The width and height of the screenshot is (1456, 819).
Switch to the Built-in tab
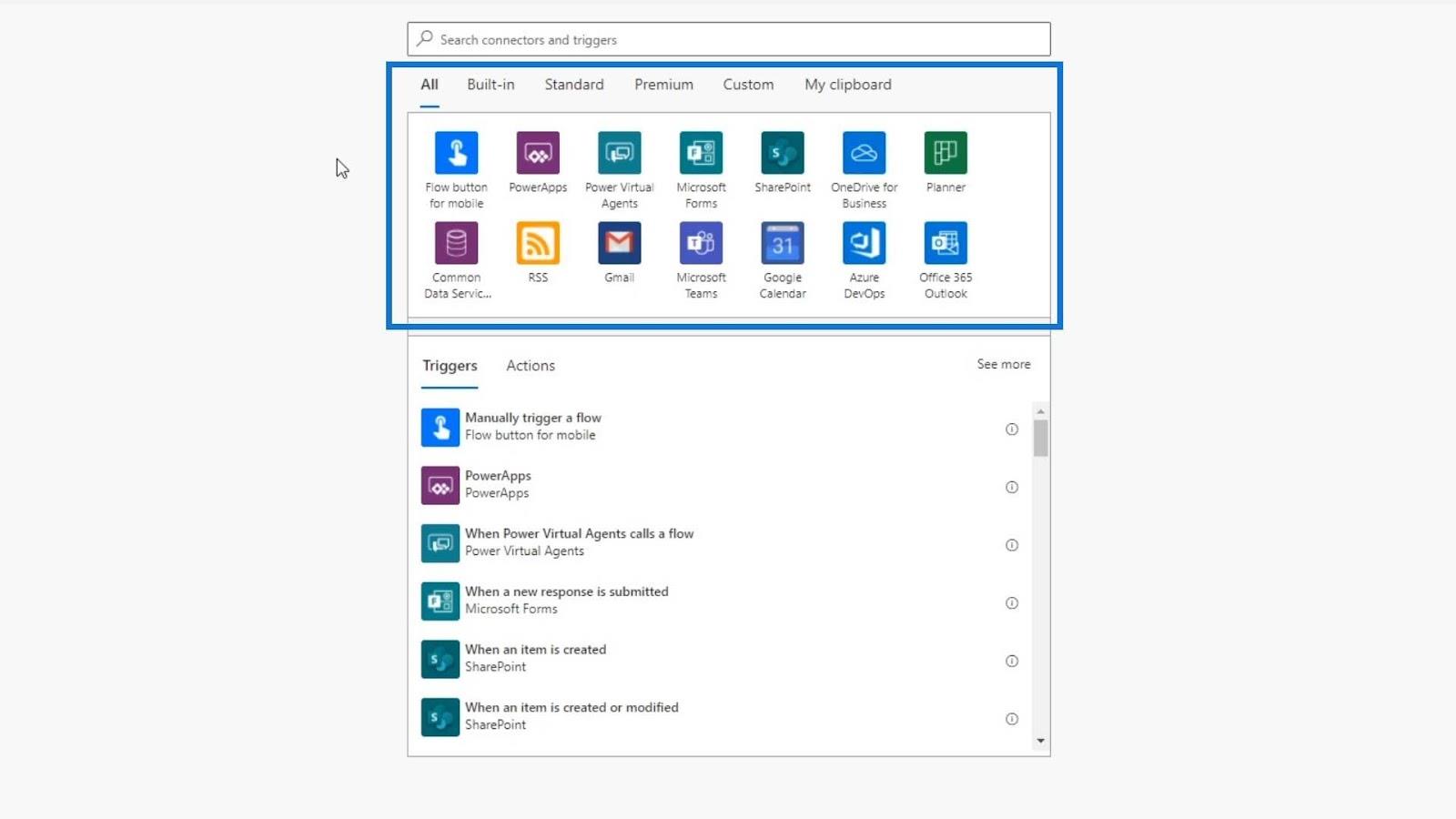tap(490, 85)
